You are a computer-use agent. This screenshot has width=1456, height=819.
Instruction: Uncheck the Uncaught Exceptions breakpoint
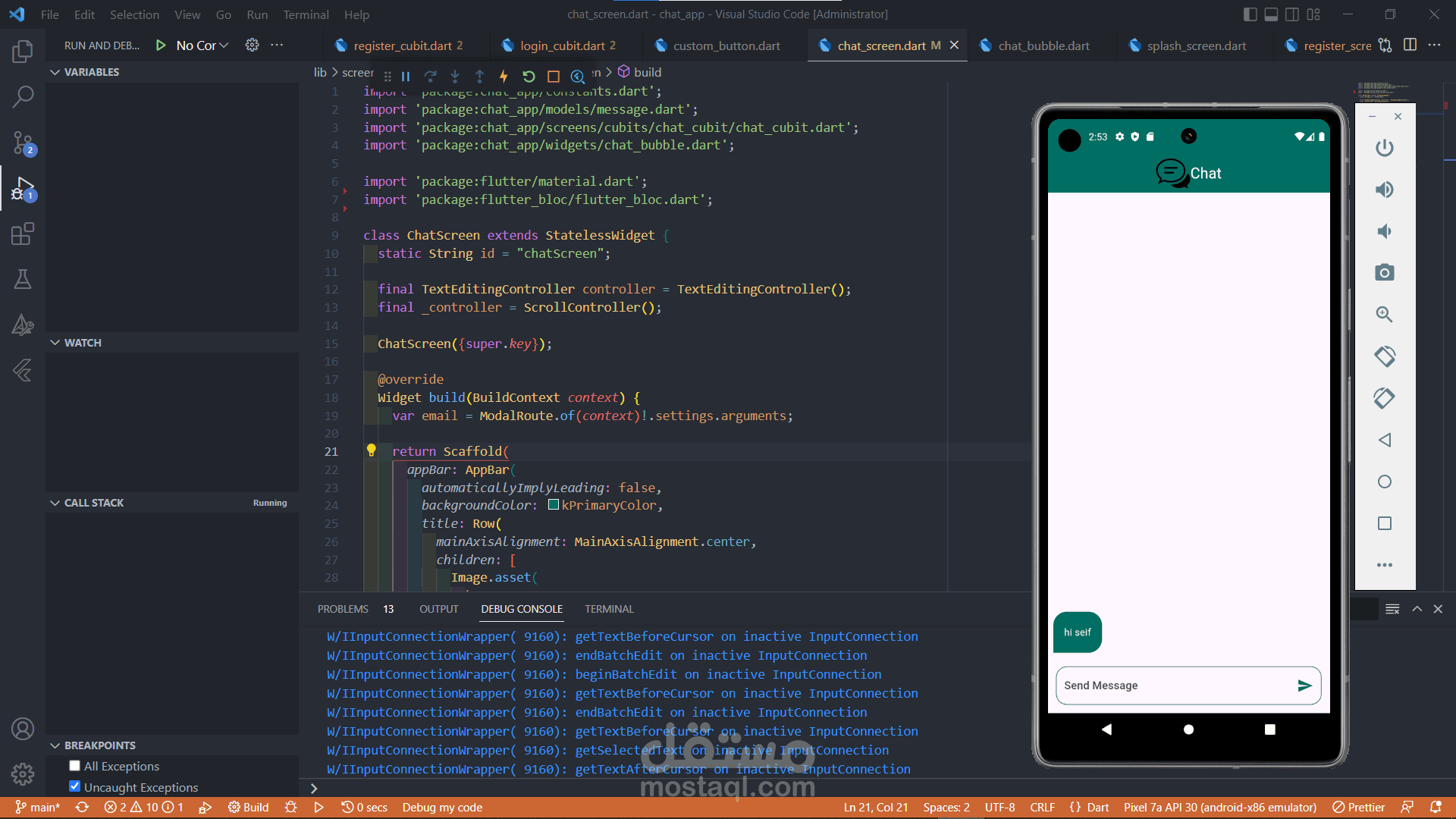pyautogui.click(x=74, y=786)
